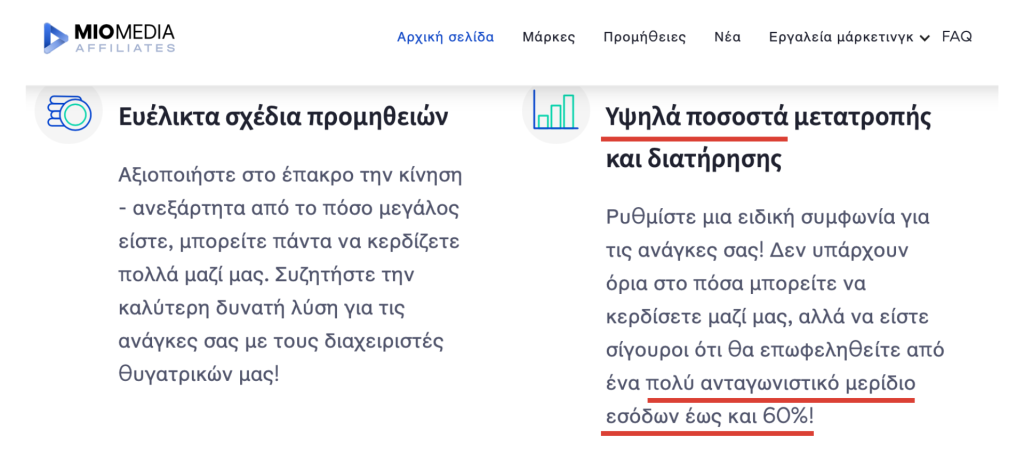The image size is (1024, 453).
Task: Open the Μάρκες page from the navigation
Action: 548,37
